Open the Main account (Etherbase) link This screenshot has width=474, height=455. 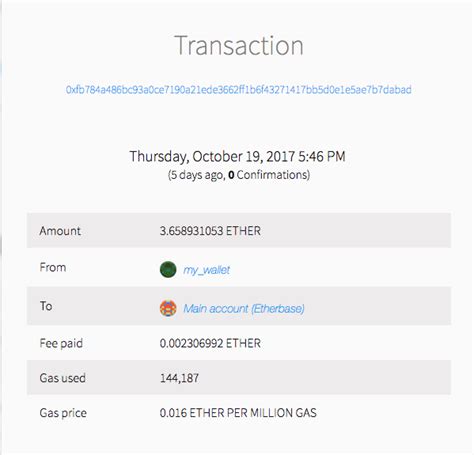pyautogui.click(x=244, y=308)
